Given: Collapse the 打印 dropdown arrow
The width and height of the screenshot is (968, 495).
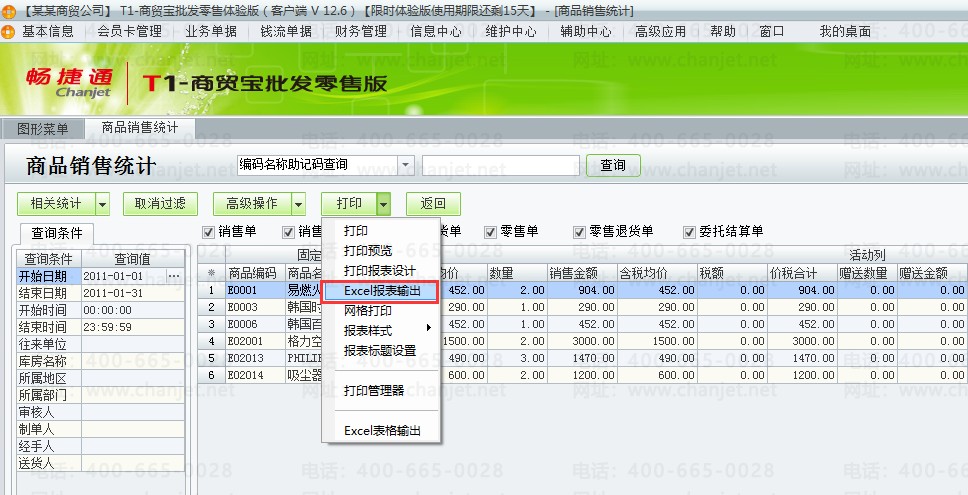Looking at the screenshot, I should (x=384, y=204).
